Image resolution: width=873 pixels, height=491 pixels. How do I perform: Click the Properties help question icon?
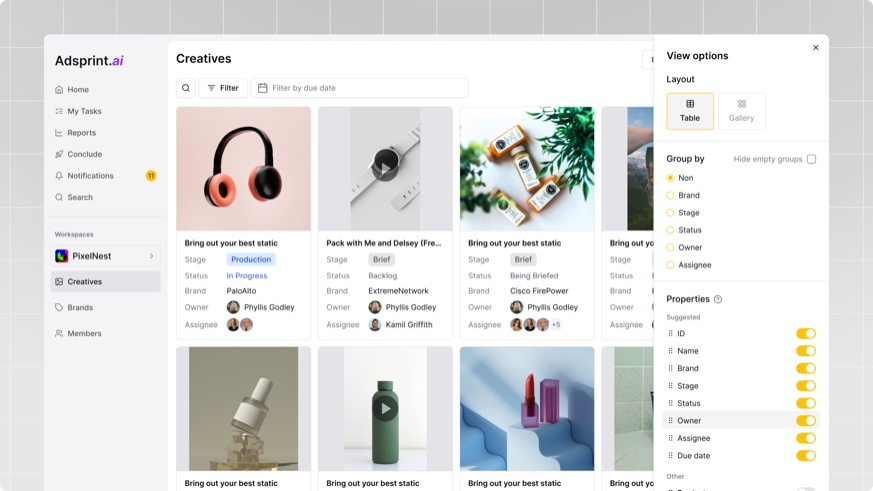tap(718, 299)
